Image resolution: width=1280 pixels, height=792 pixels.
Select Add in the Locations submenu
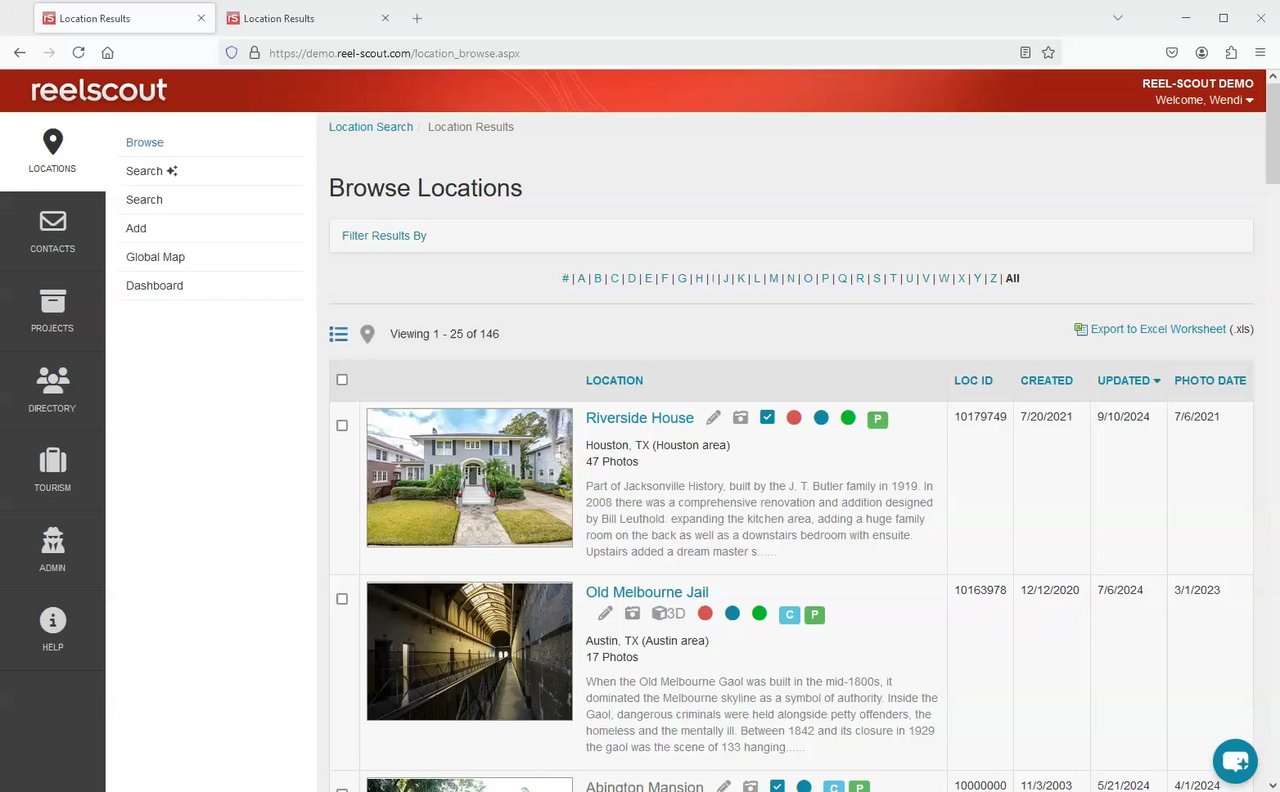click(x=136, y=229)
